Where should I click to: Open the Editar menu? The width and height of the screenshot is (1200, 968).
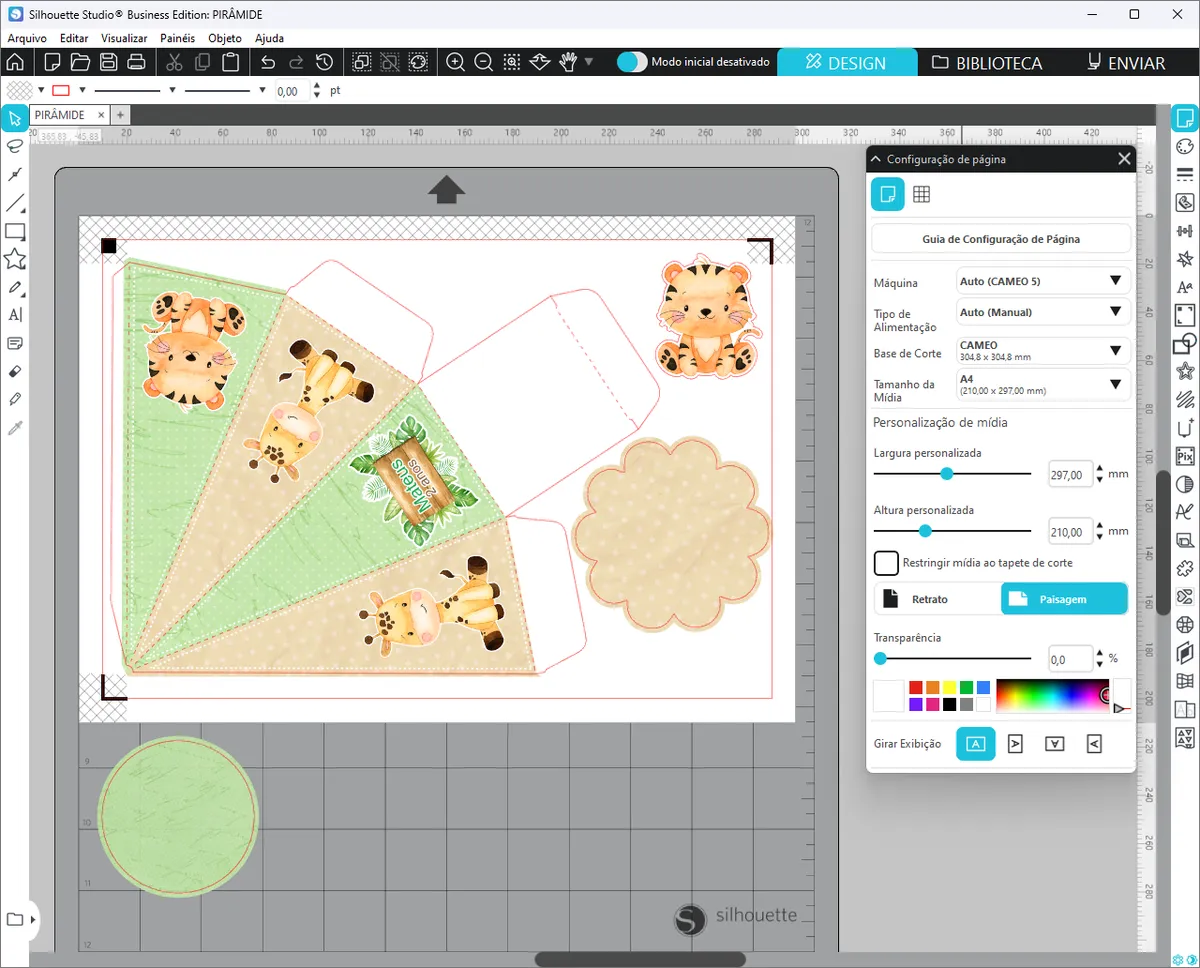74,38
